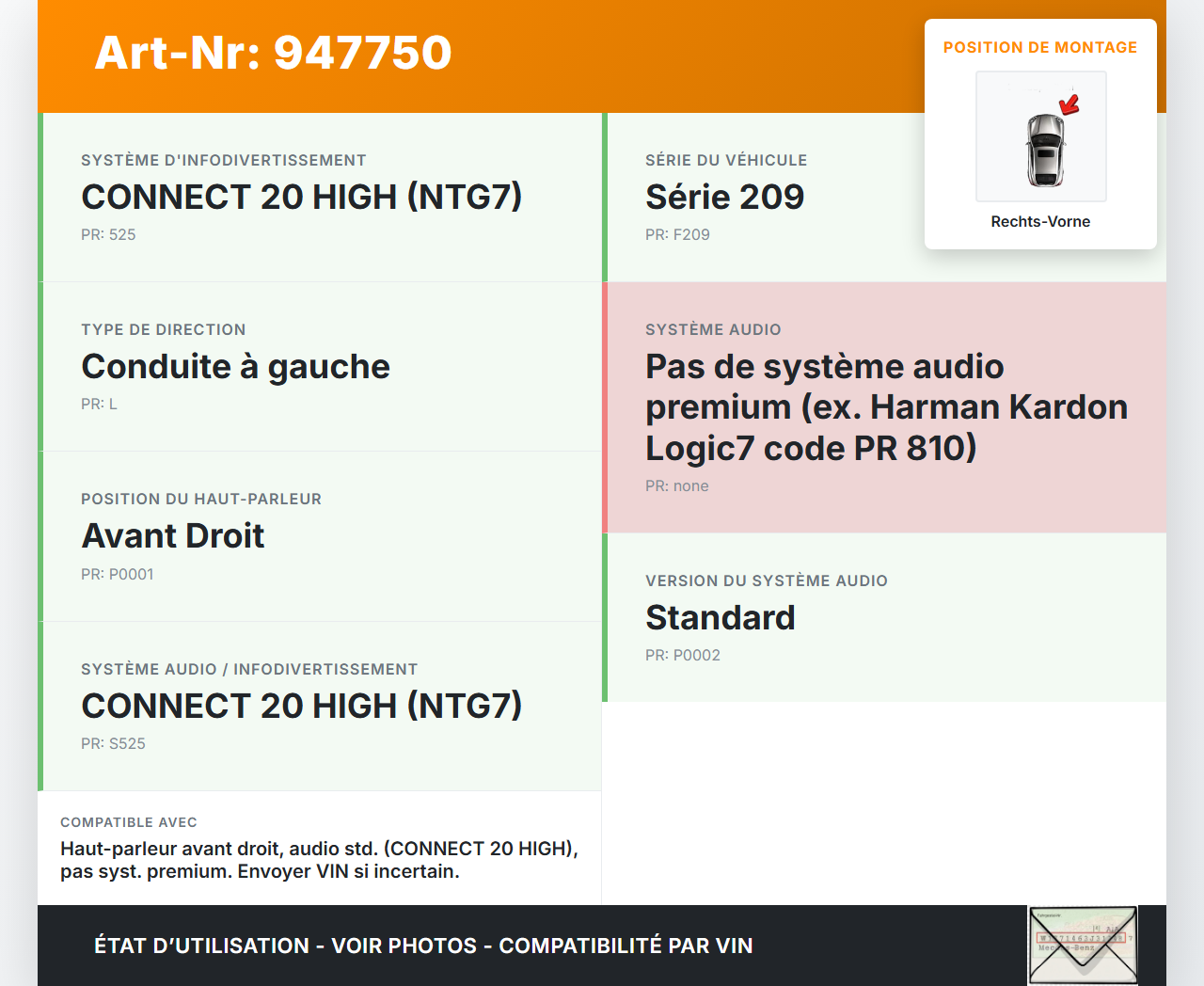Click the PR: S525 code

pyautogui.click(x=113, y=743)
